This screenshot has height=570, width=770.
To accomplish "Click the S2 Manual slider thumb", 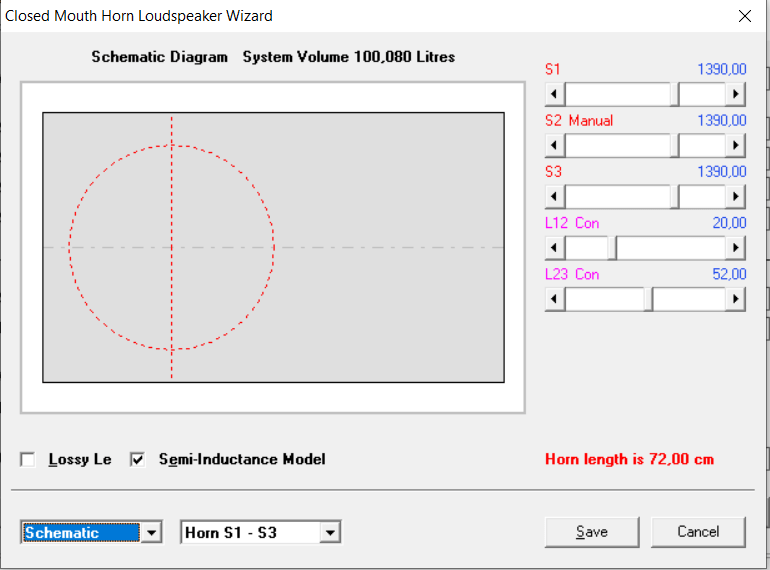I will pyautogui.click(x=675, y=145).
